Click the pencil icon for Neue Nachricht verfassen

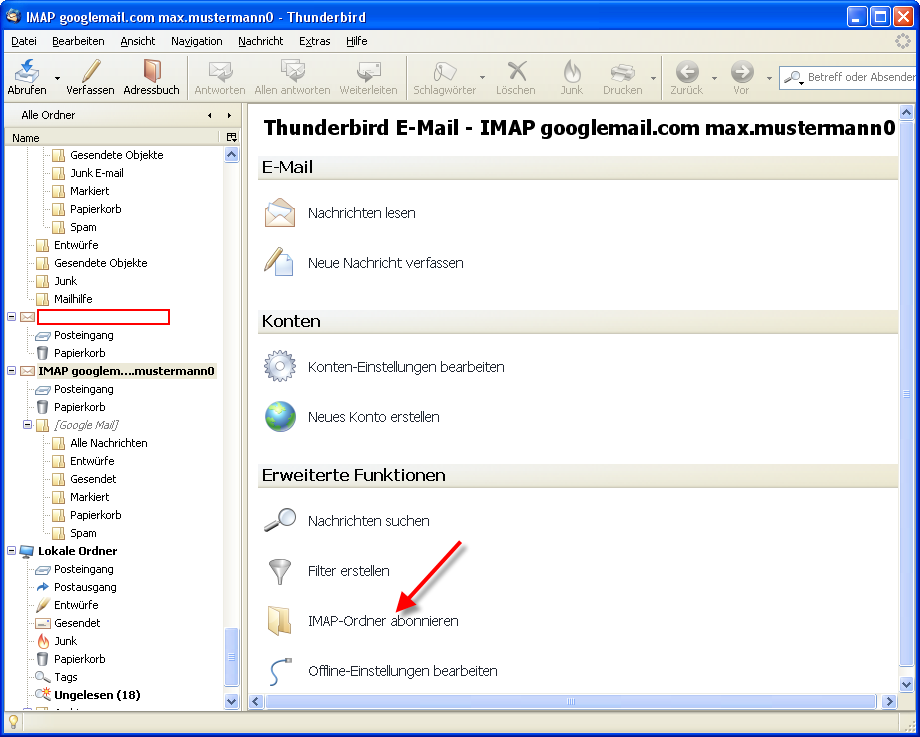coord(278,262)
